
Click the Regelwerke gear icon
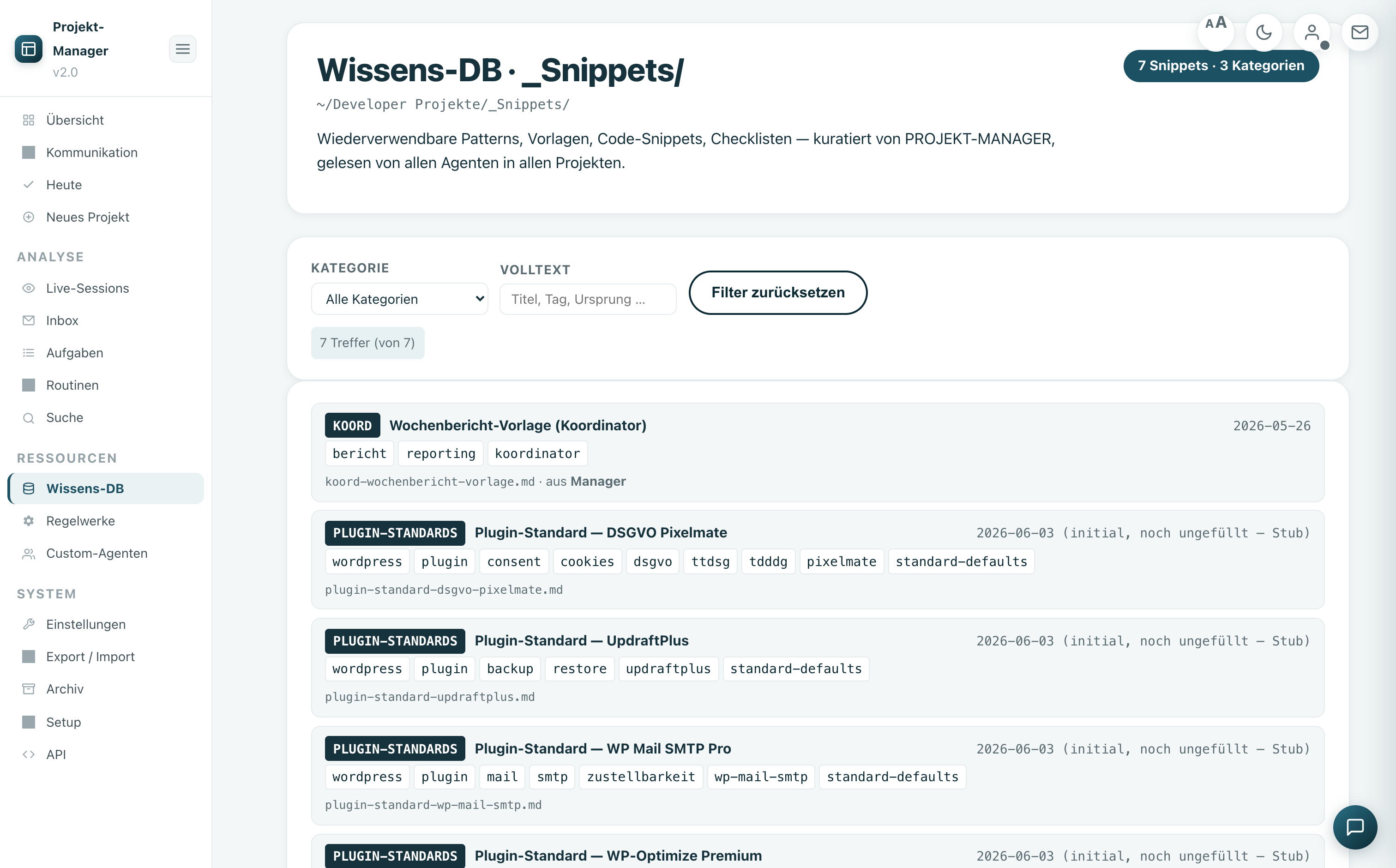(29, 521)
